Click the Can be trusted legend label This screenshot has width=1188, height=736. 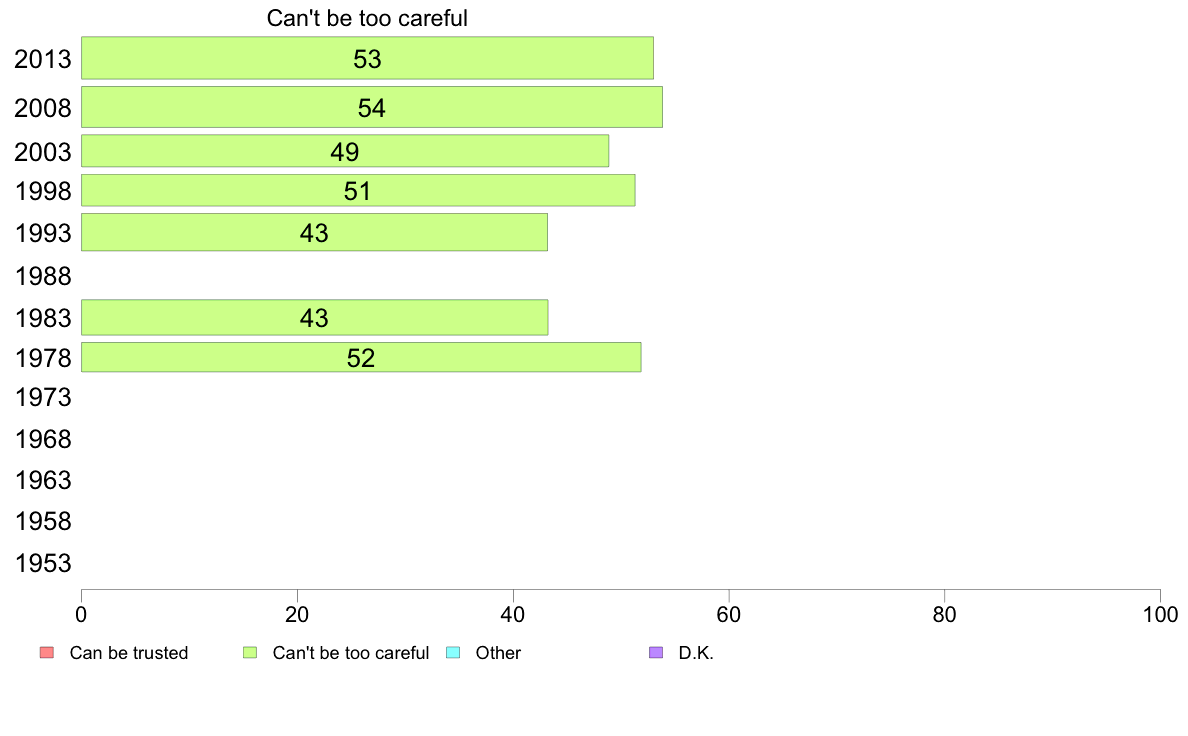129,653
